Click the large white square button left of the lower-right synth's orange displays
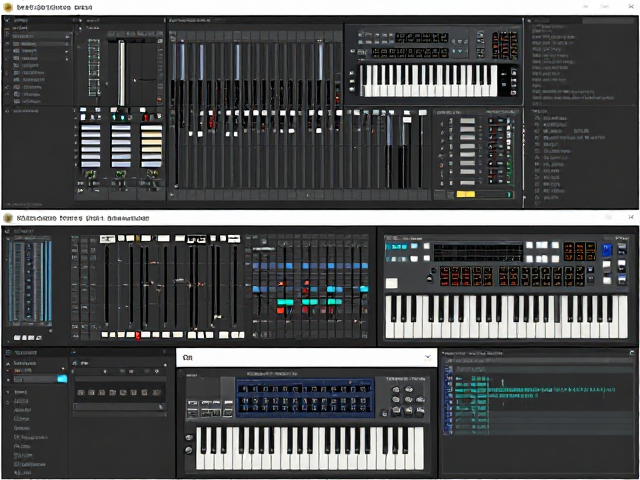640x480 pixels. (391, 283)
